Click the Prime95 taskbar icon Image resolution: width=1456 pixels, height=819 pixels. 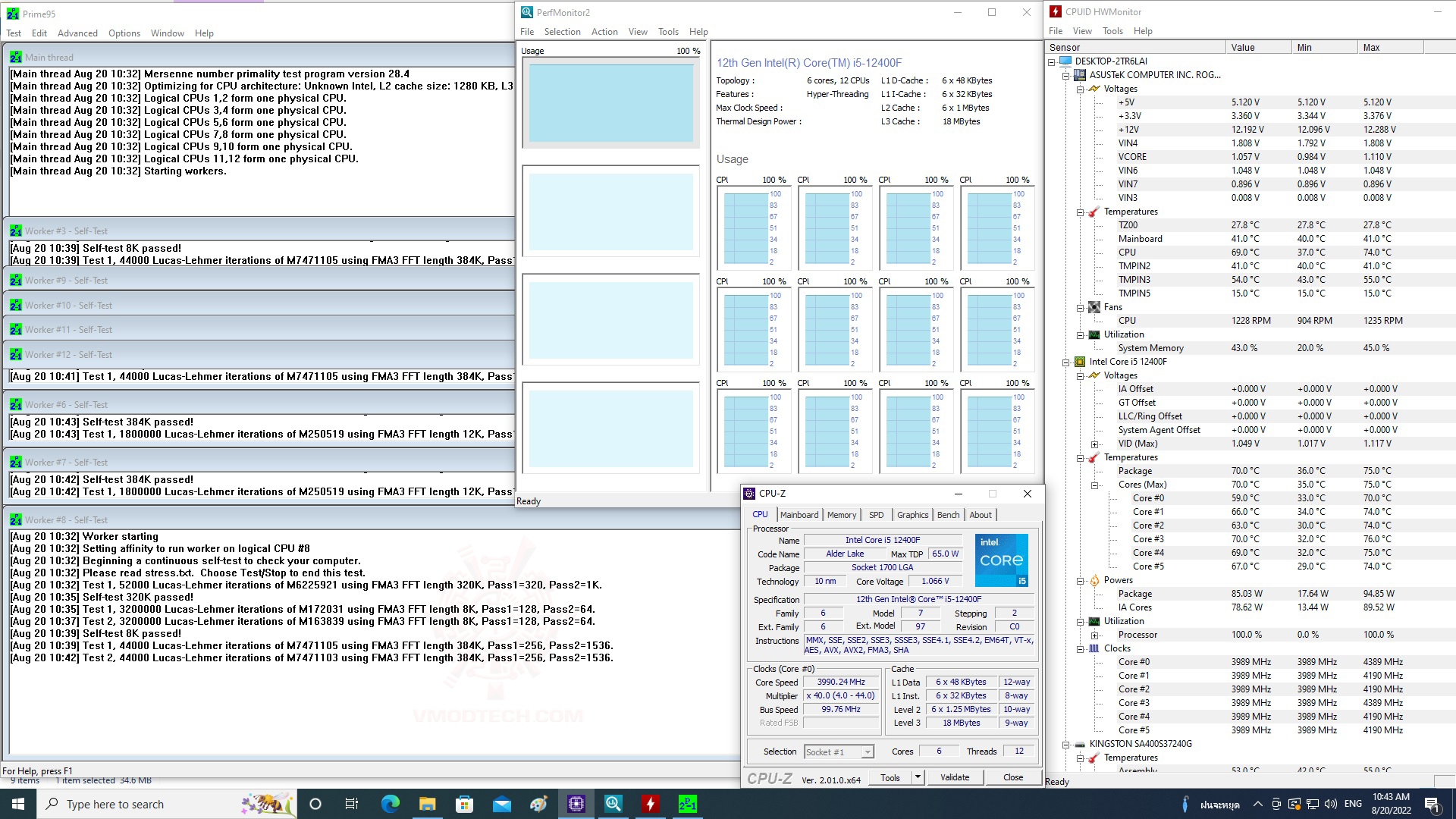(687, 804)
